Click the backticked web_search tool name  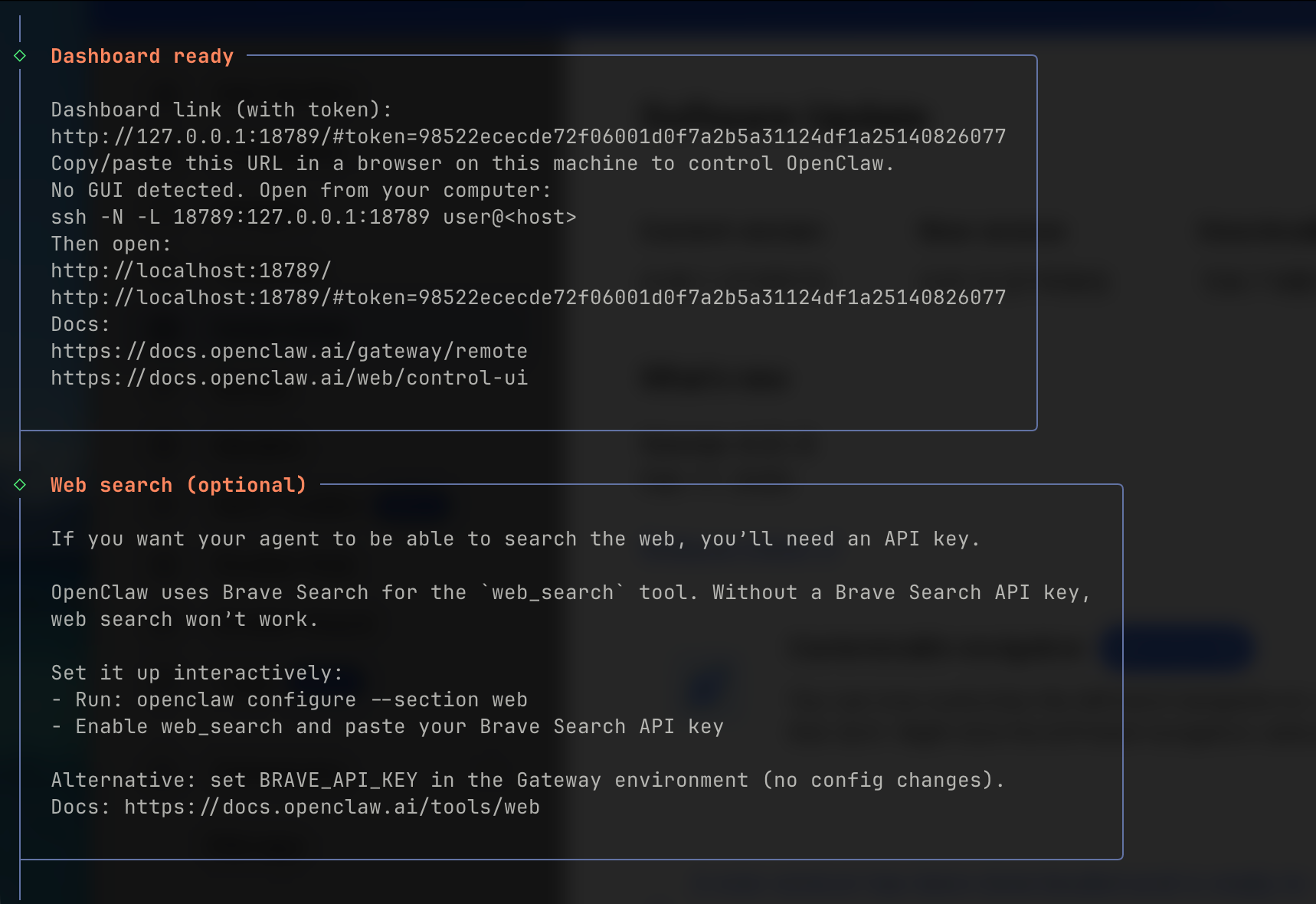[552, 593]
